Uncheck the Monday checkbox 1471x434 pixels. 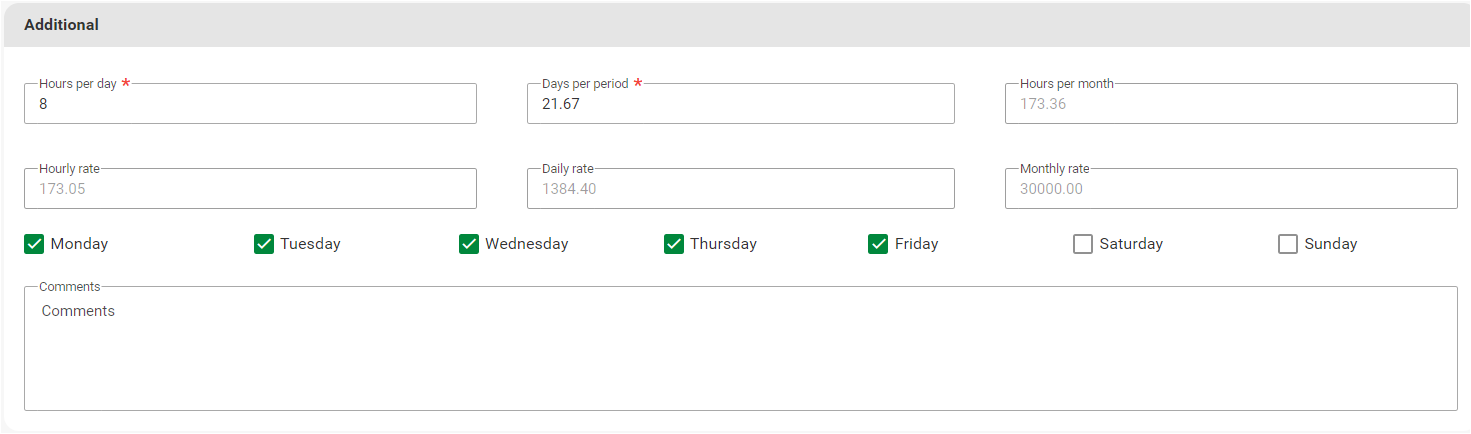[34, 244]
